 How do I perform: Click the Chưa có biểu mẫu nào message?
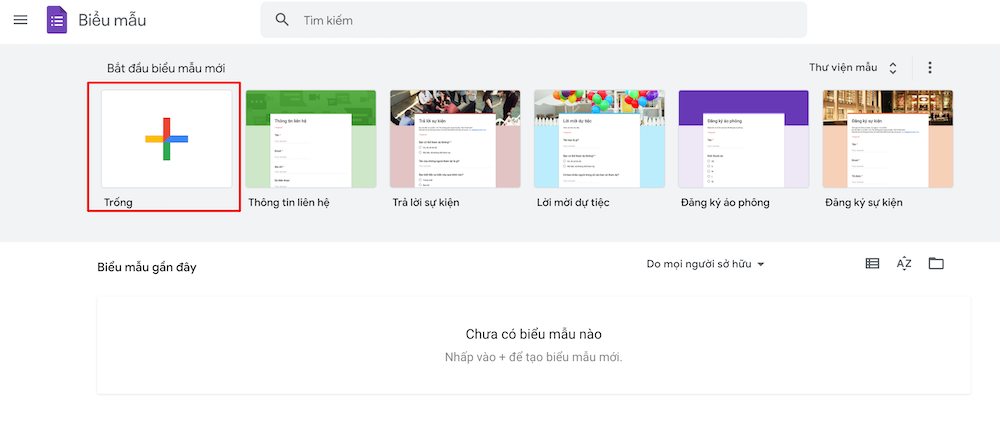pyautogui.click(x=534, y=334)
